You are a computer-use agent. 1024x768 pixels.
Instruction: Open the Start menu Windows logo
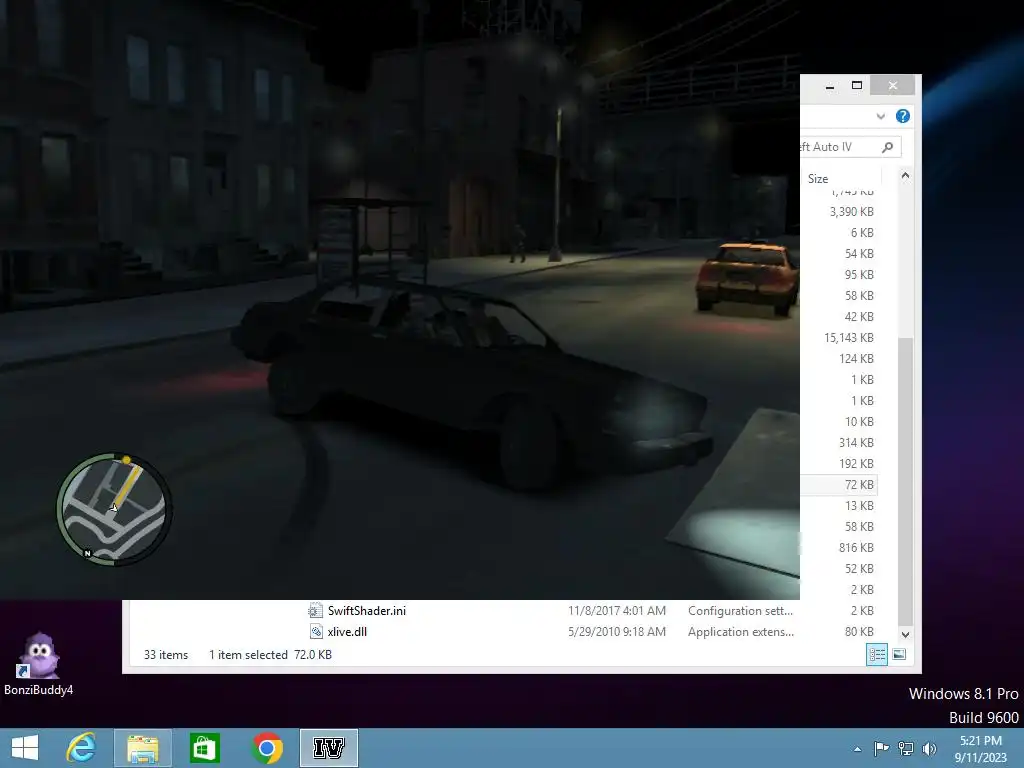(x=25, y=748)
